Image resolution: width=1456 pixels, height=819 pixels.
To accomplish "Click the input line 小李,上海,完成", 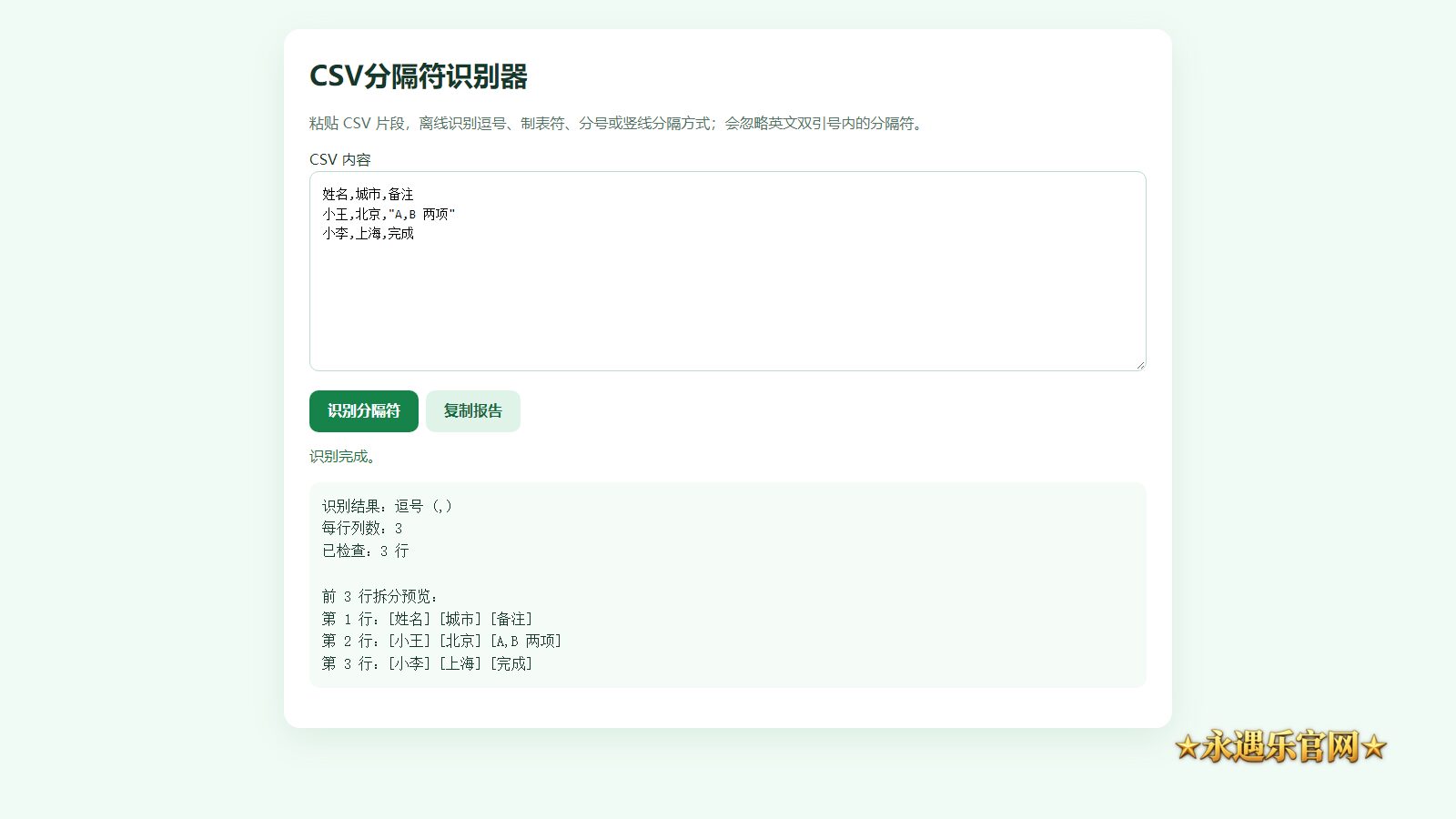I will (369, 234).
